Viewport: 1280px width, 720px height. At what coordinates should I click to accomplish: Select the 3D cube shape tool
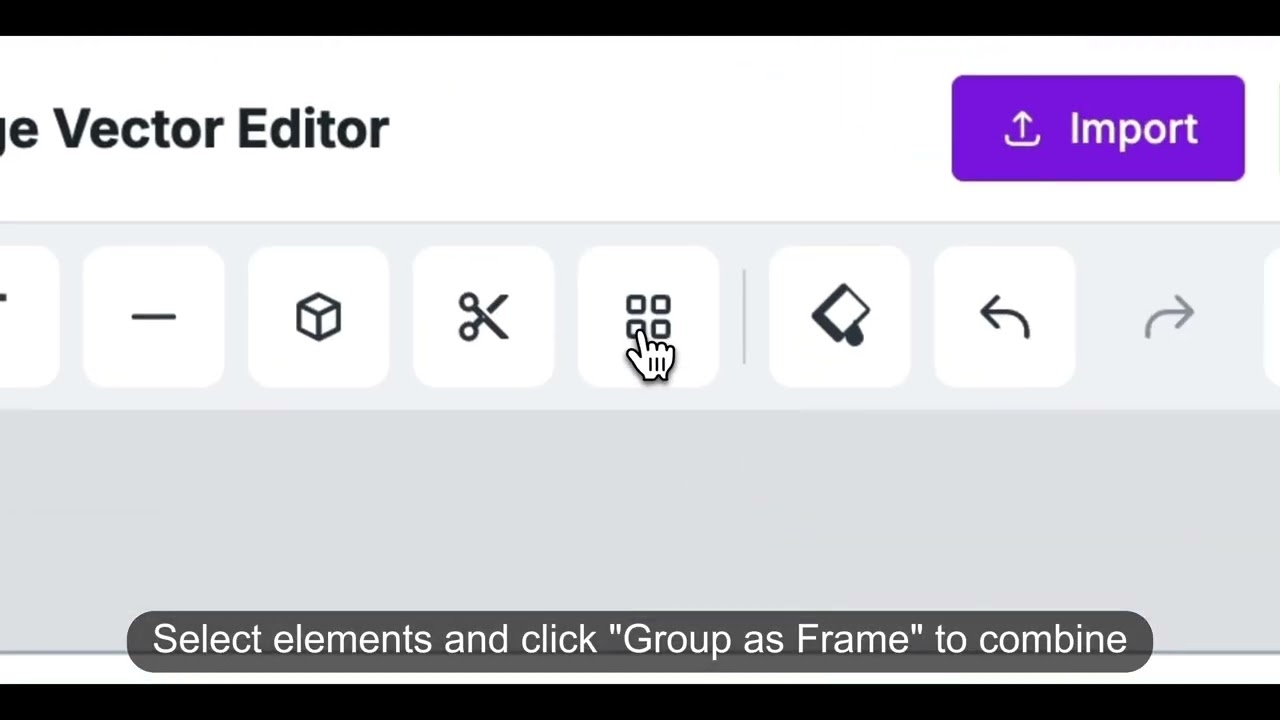pos(318,317)
